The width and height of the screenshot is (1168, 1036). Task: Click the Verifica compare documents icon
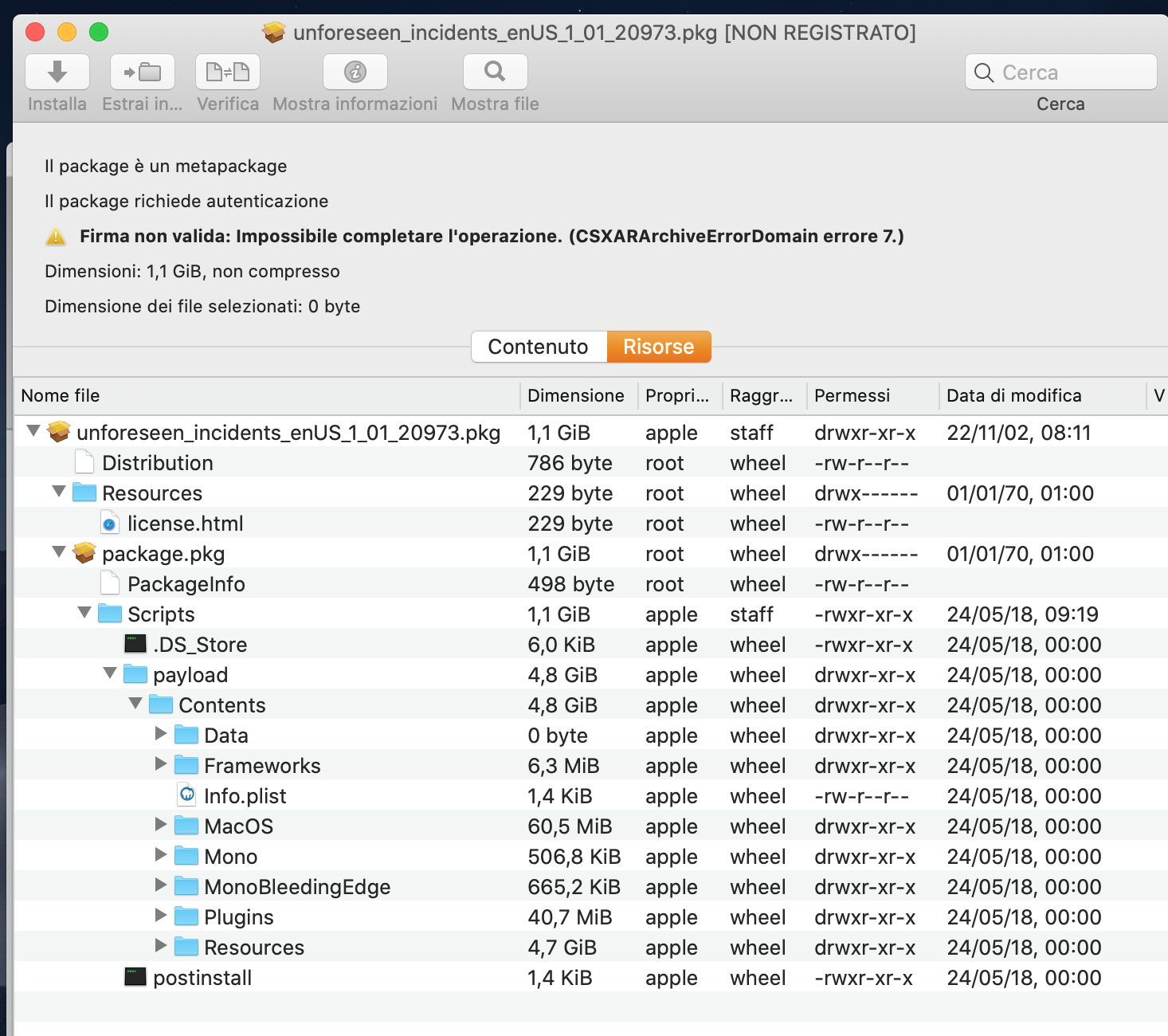pos(228,73)
